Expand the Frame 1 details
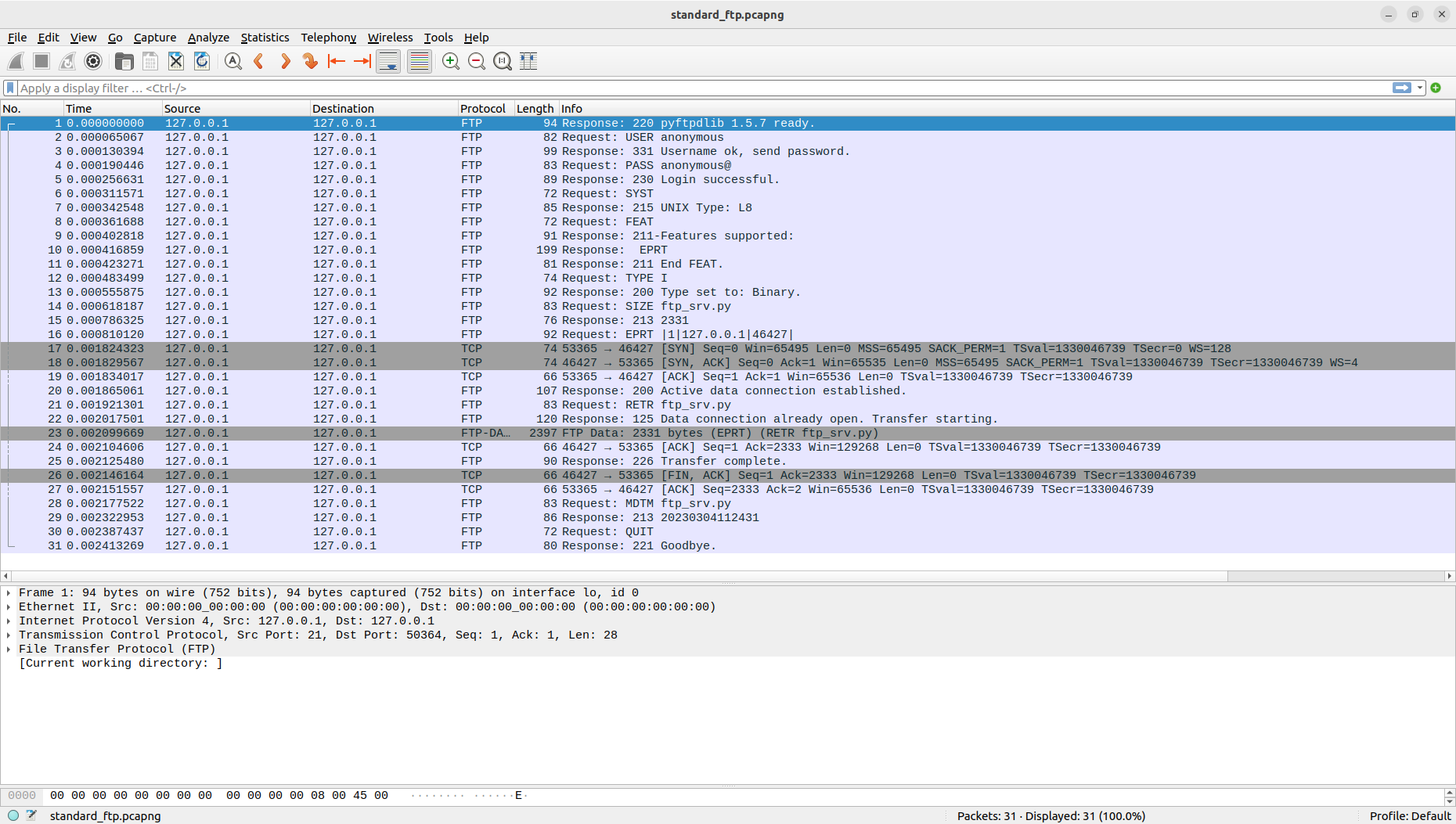 [x=9, y=592]
